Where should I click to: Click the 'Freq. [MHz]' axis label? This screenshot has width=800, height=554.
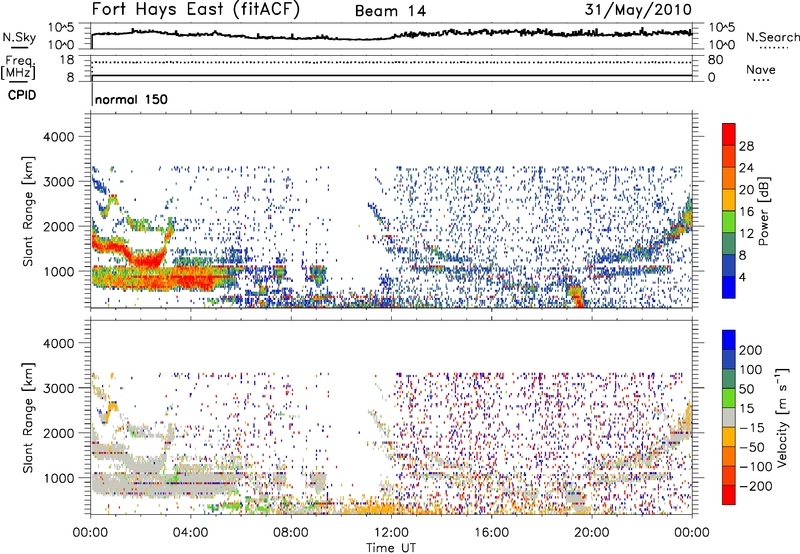point(18,67)
